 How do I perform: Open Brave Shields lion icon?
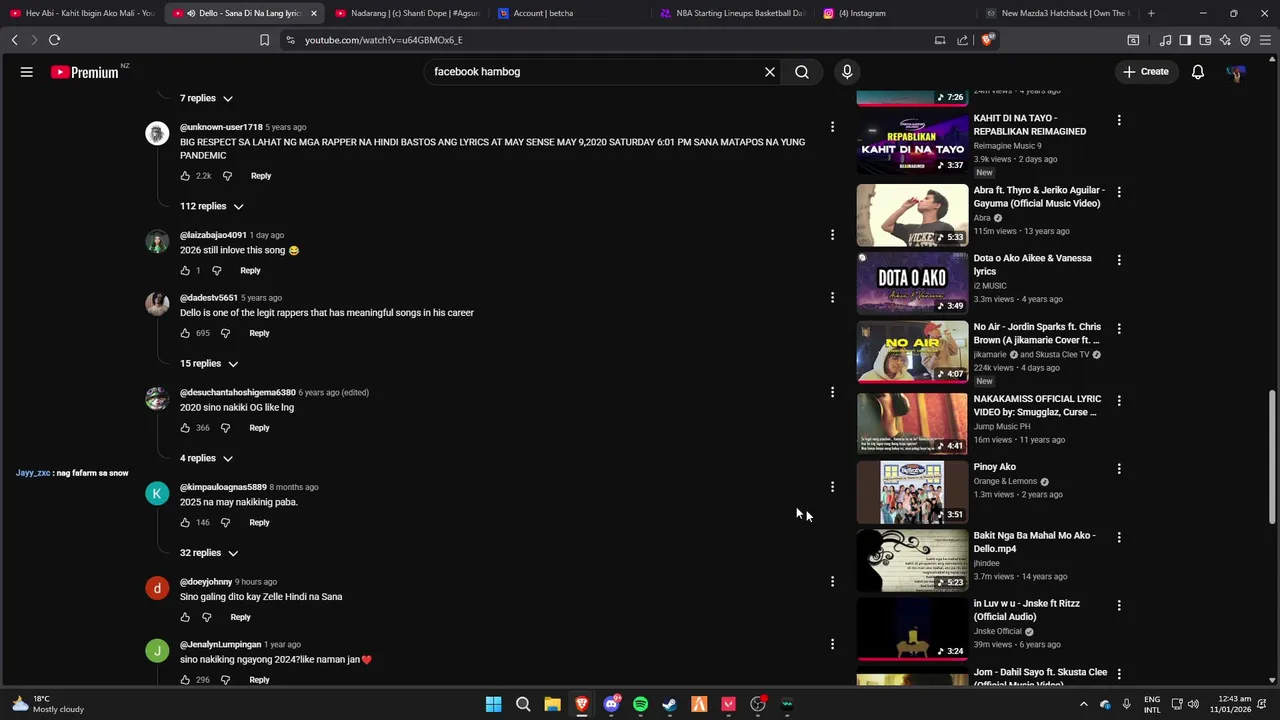coord(987,40)
